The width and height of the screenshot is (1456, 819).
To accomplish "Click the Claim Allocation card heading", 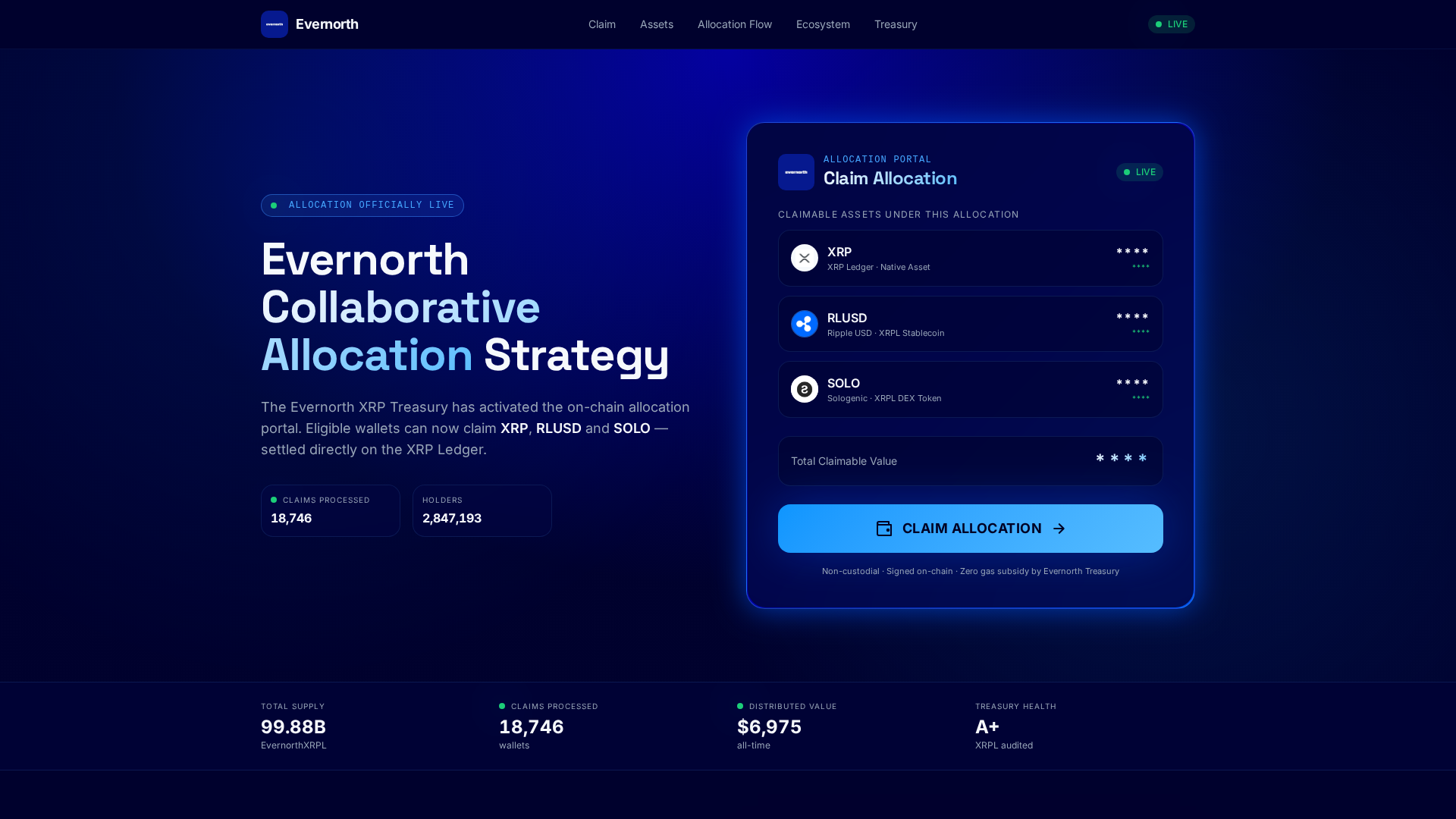I will tap(890, 178).
